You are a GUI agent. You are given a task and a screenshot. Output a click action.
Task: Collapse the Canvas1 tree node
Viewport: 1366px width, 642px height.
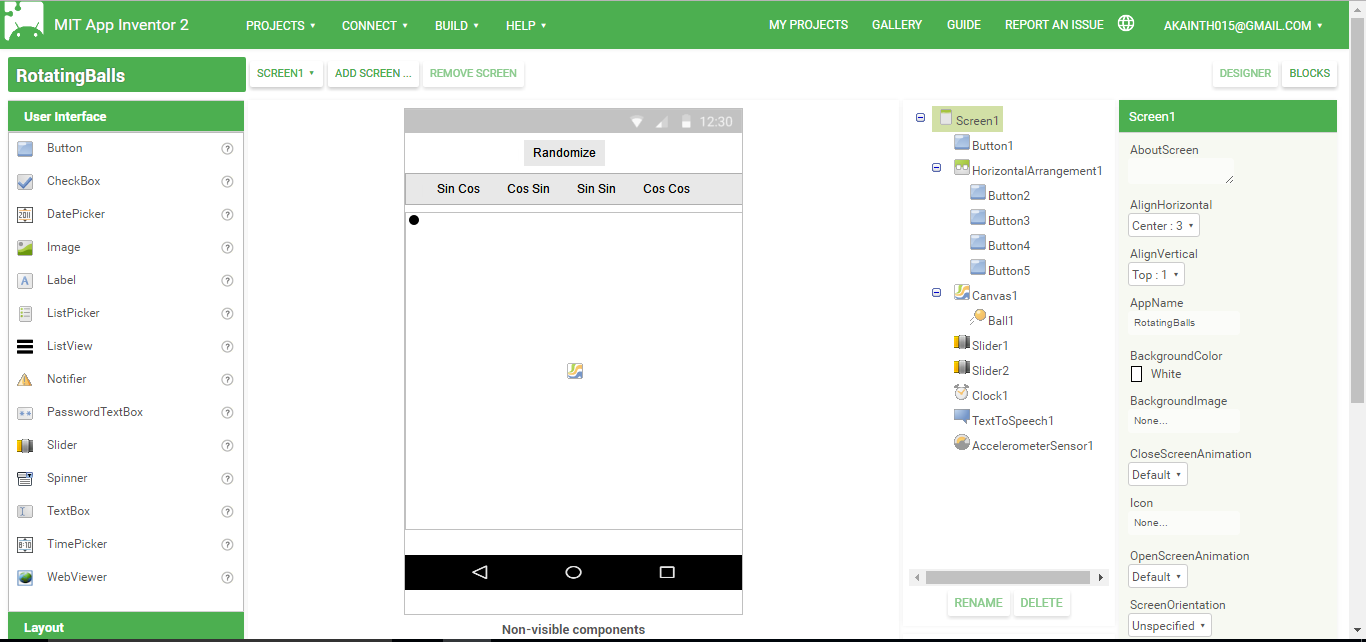tap(937, 293)
